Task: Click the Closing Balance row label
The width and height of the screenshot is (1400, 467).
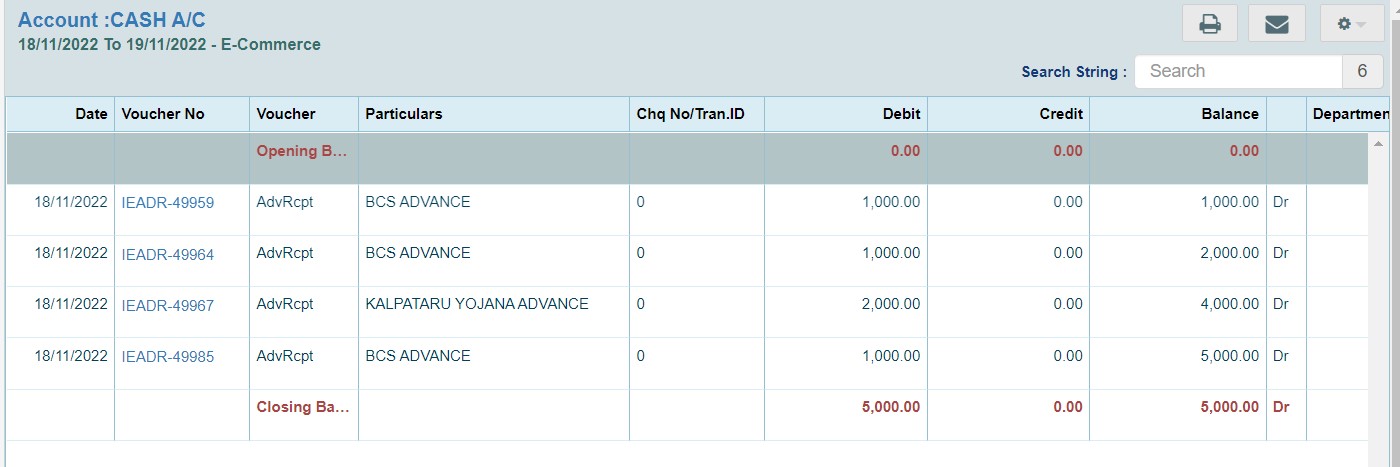Action: coord(303,407)
